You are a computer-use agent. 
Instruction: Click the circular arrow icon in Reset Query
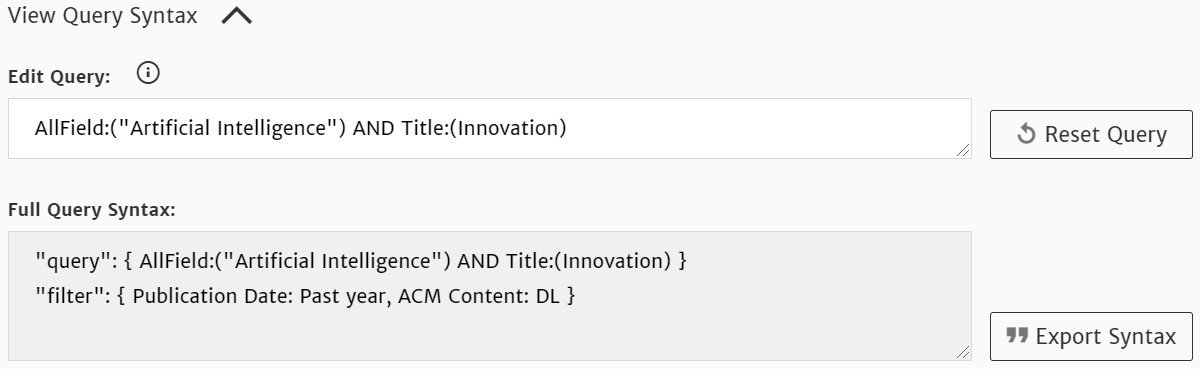click(1026, 135)
